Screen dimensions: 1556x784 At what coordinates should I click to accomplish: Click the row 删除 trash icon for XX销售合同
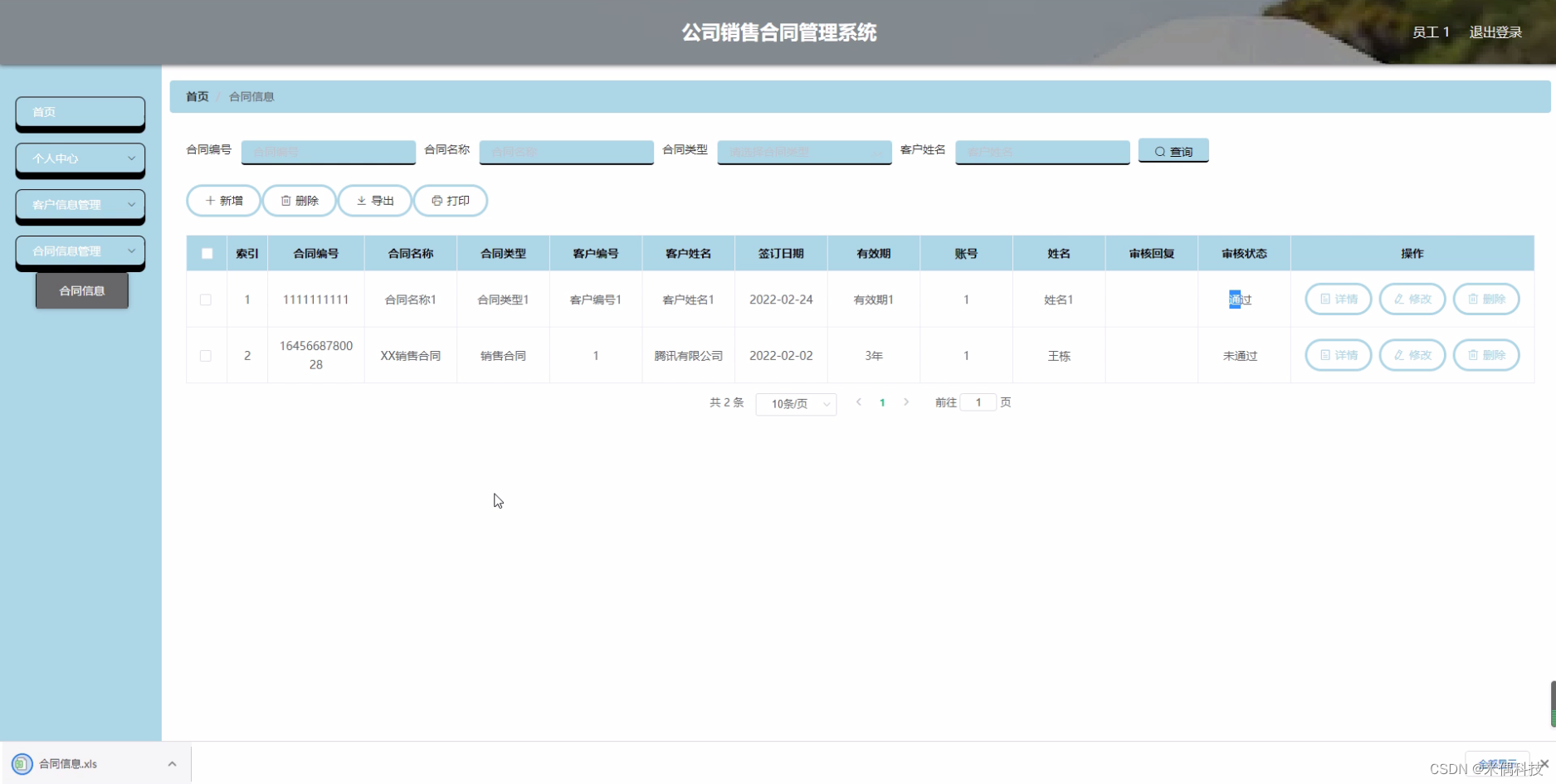pos(1474,354)
